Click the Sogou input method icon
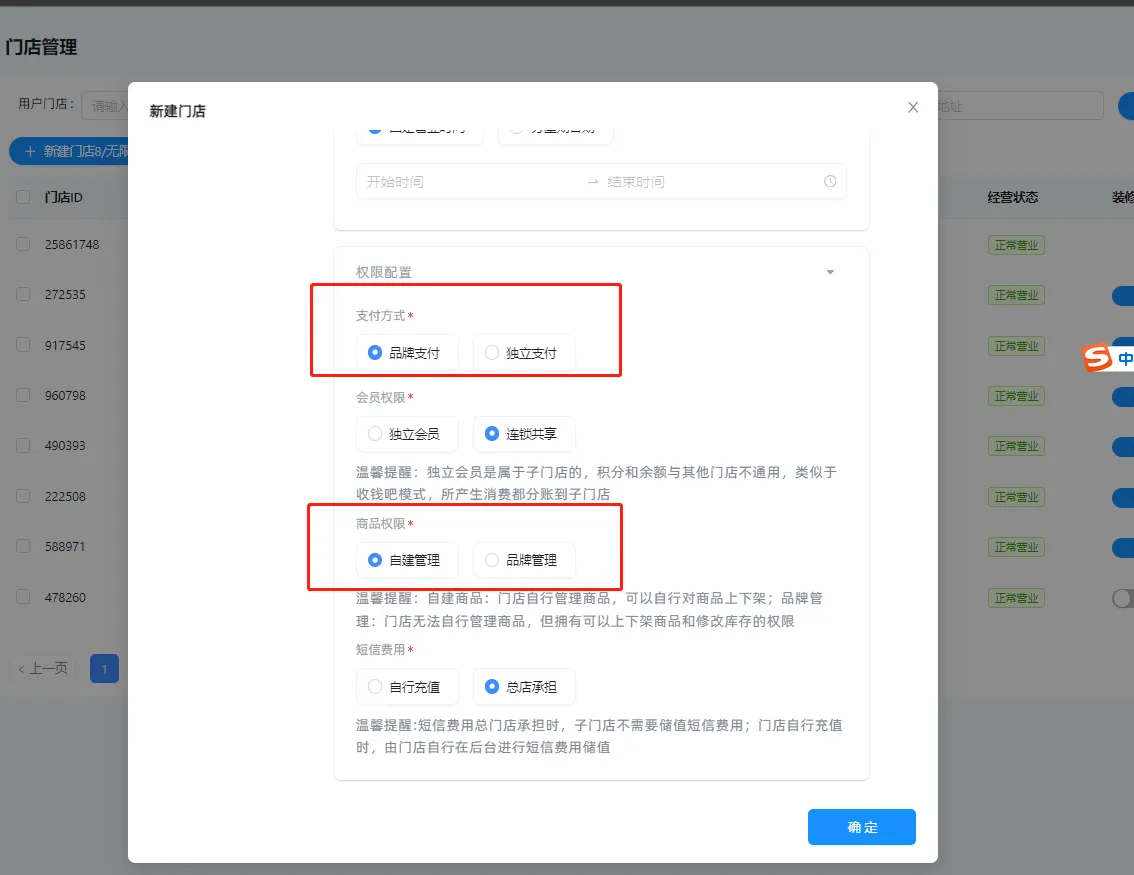 (1096, 357)
